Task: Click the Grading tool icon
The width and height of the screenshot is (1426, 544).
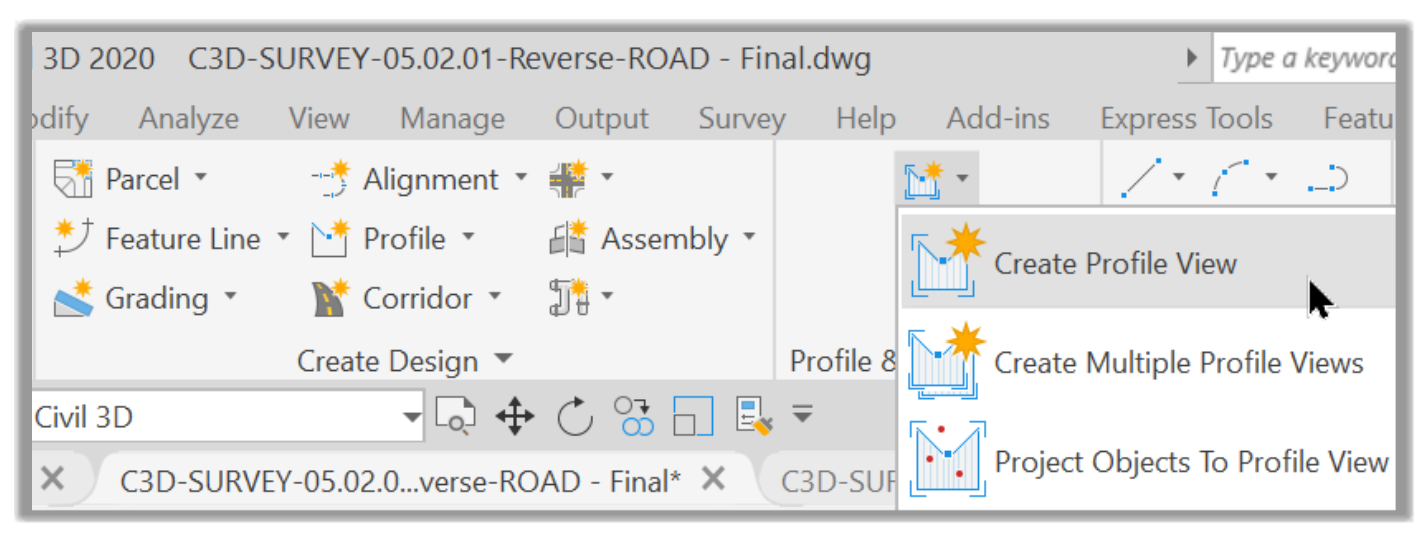Action: click(74, 297)
